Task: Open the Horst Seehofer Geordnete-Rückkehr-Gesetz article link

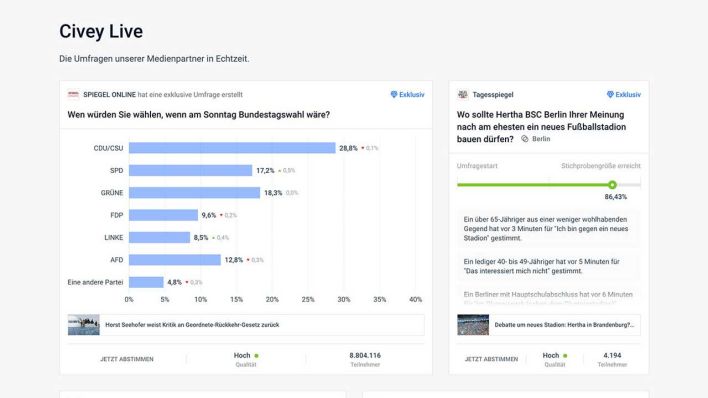Action: tap(192, 325)
